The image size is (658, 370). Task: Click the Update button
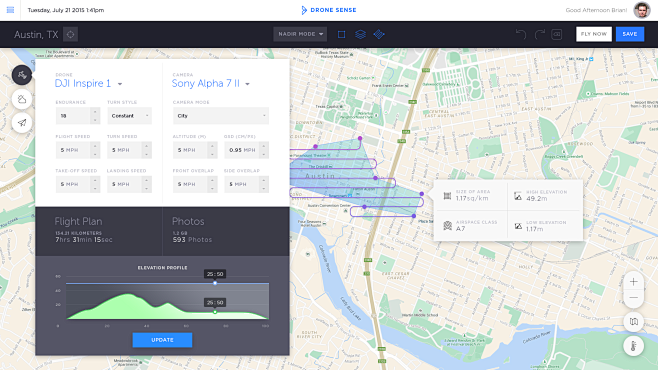pos(162,340)
